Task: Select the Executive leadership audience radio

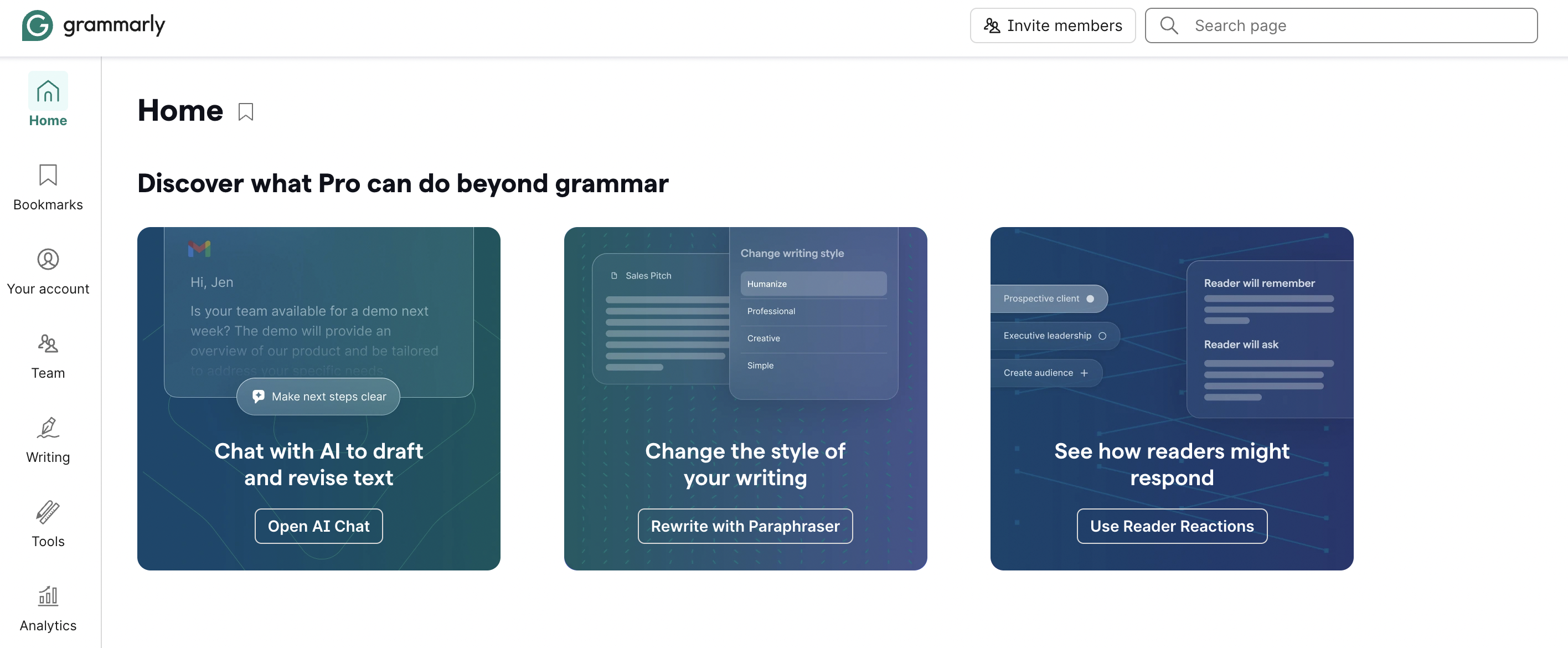Action: coord(1102,336)
